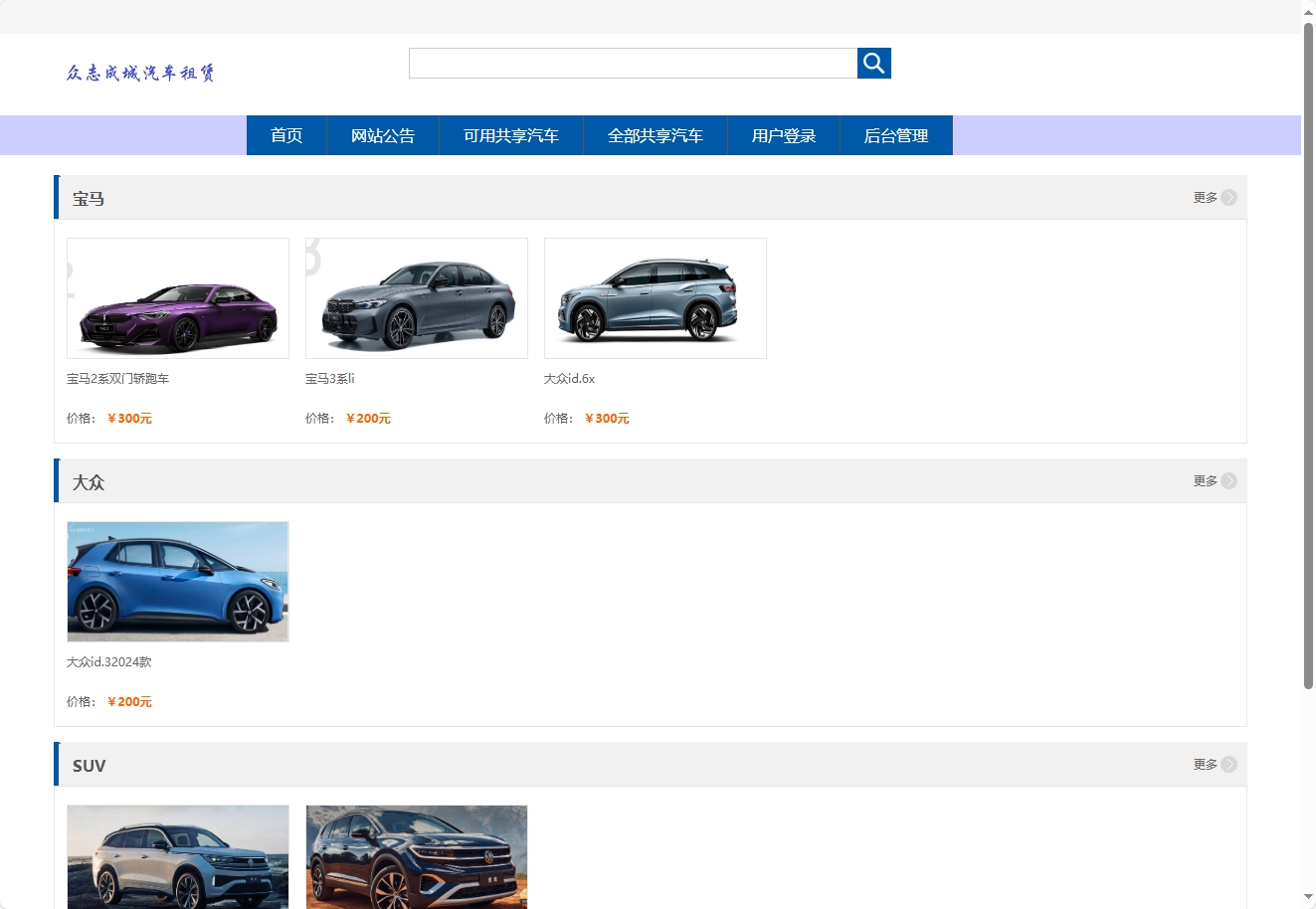The image size is (1316, 909).
Task: Click the arrow icon beside 宝马 section's 更多
Action: click(1229, 196)
